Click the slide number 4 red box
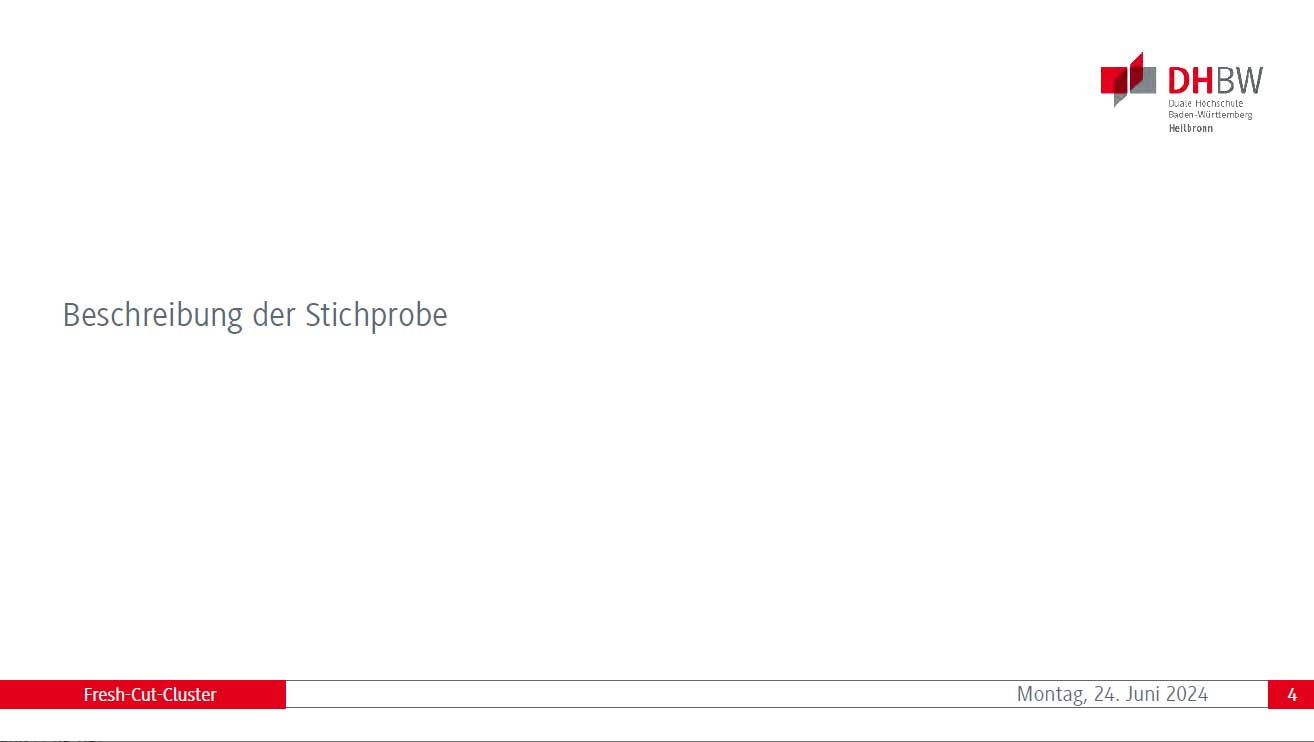The height and width of the screenshot is (742, 1314). (x=1291, y=694)
